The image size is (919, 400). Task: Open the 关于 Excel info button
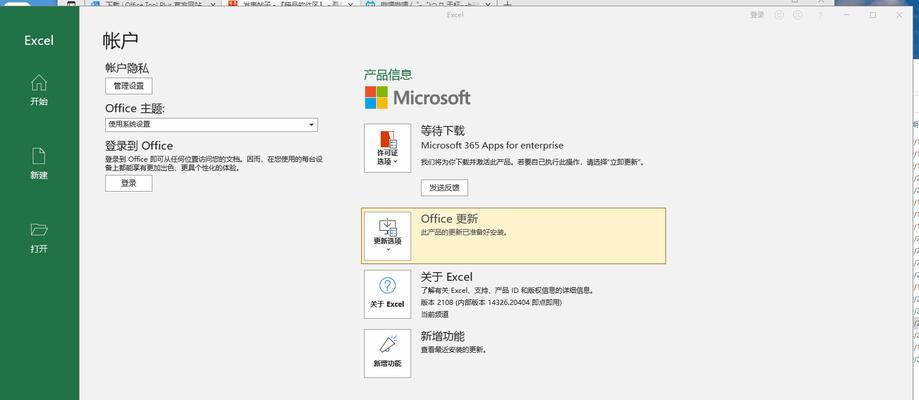(387, 294)
